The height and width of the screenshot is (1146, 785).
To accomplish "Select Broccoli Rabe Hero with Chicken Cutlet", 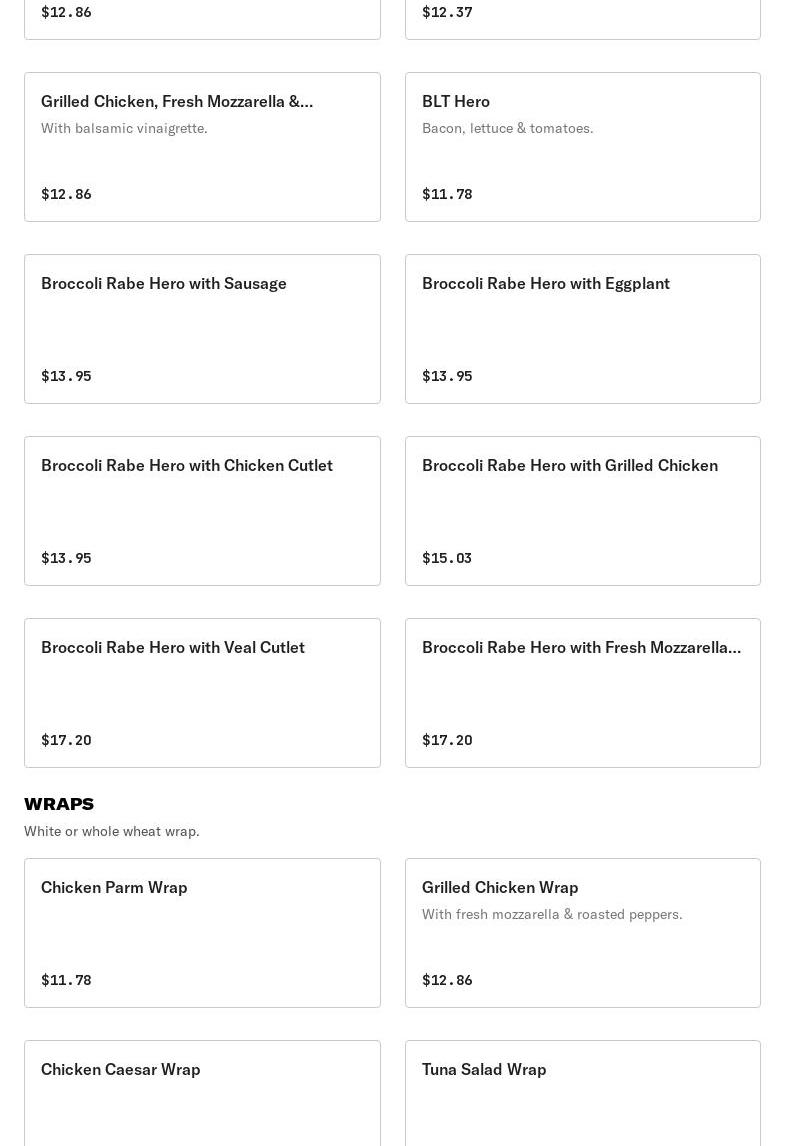I will [x=202, y=511].
